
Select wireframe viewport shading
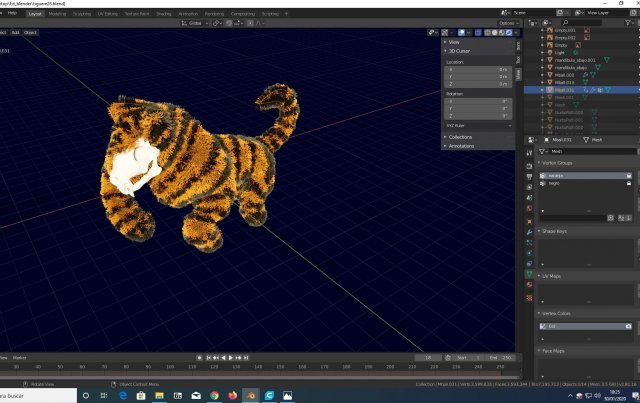pyautogui.click(x=487, y=32)
